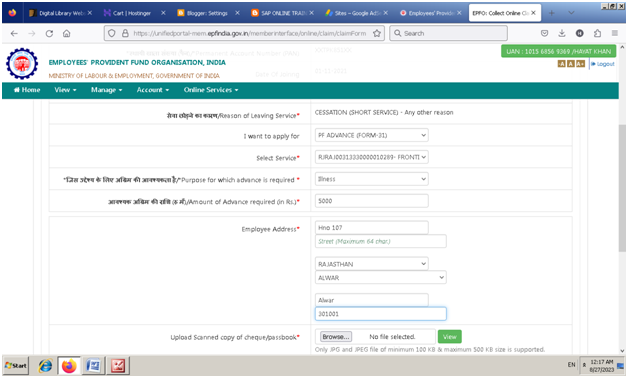
Task: Show the list all tabs chevron
Action: click(572, 13)
